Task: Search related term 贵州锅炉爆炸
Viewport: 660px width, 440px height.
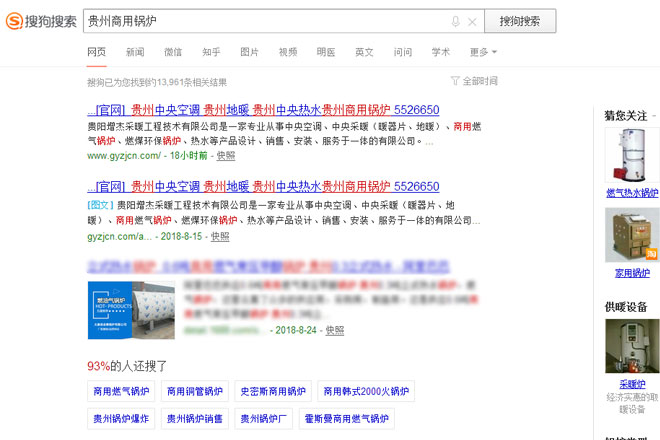Action: point(121,419)
